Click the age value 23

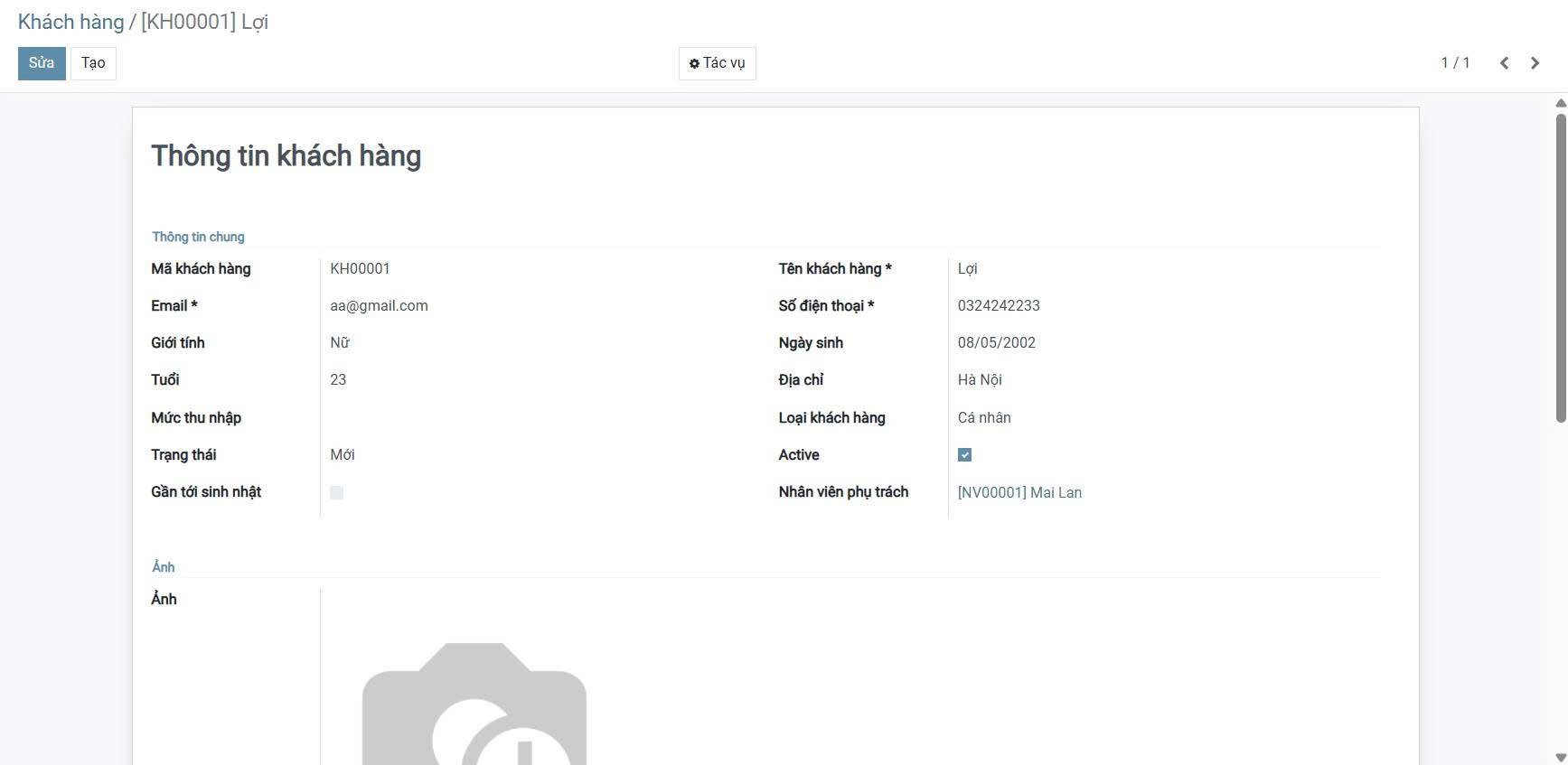click(338, 379)
